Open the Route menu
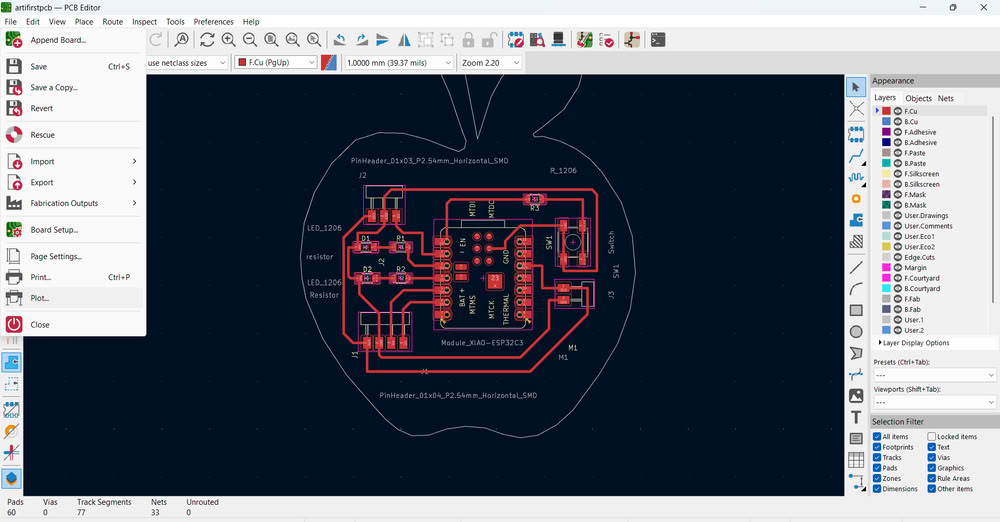1000x522 pixels. coord(112,22)
